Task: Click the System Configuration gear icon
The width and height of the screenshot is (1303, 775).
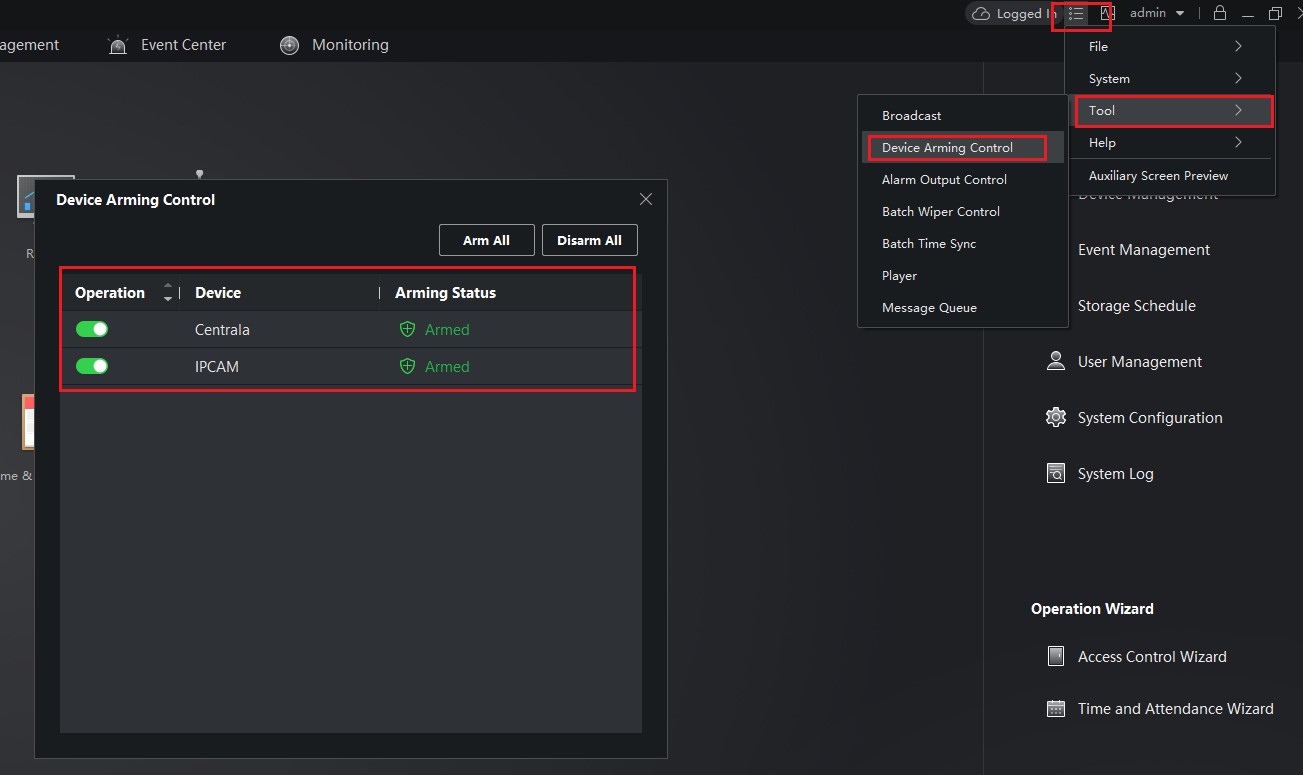Action: pyautogui.click(x=1055, y=417)
